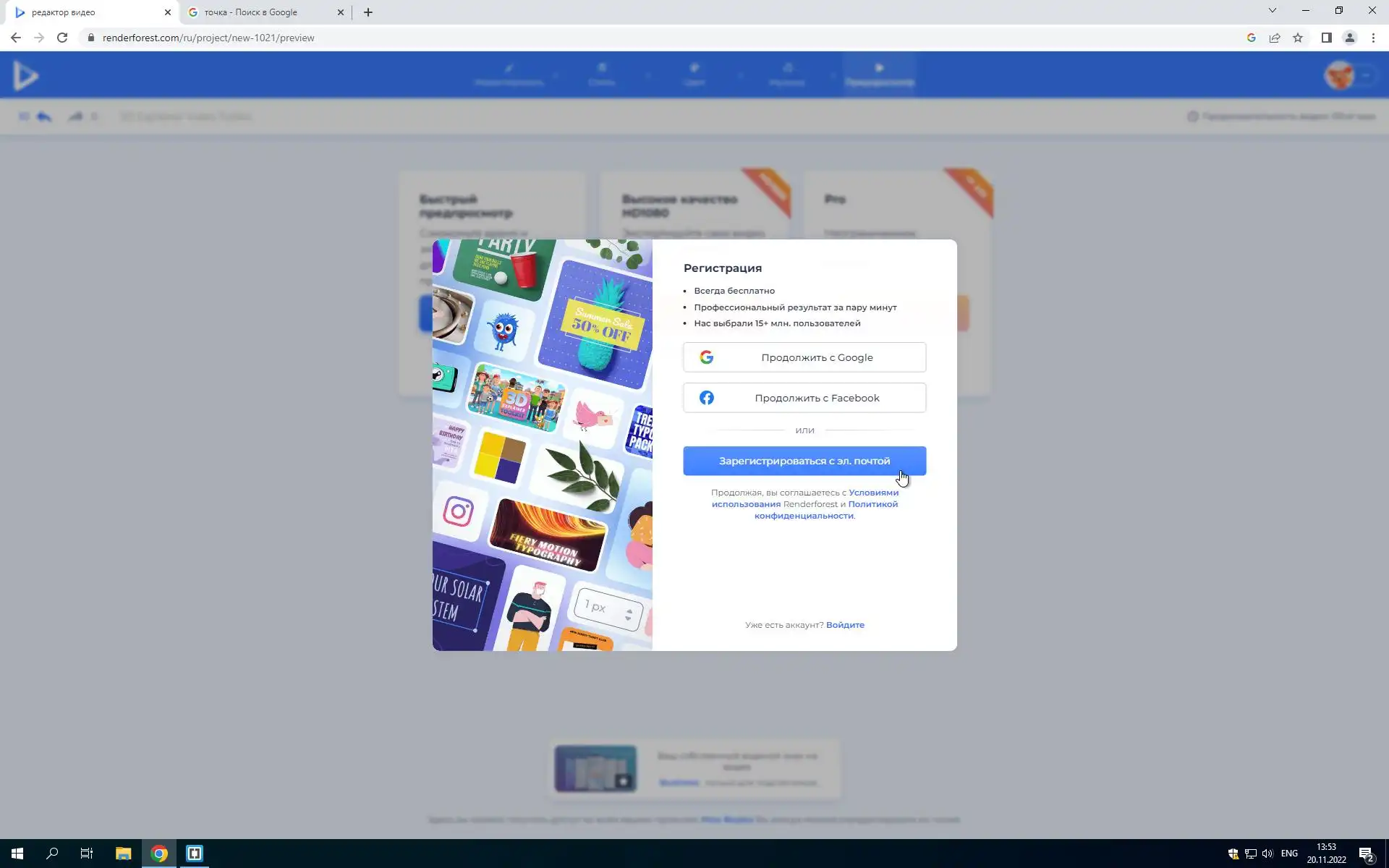This screenshot has width=1389, height=868.
Task: Click the Renderforest logo icon in header
Action: [26, 75]
